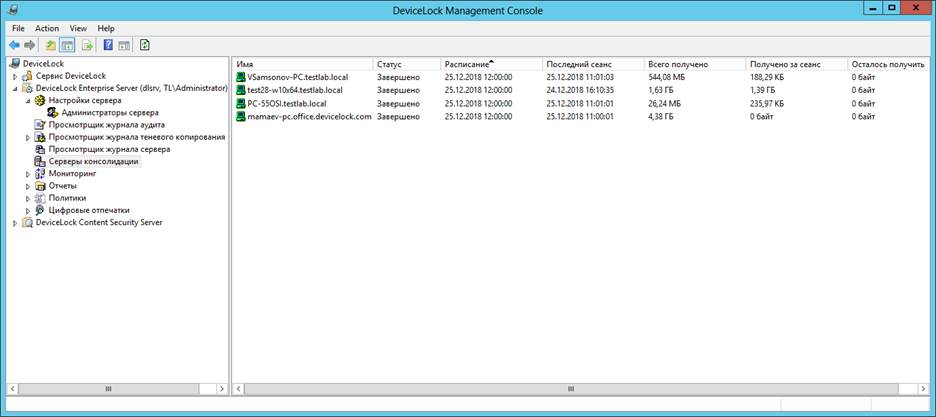Expand the Сервис DeviceLock node
Screen dimensions: 936x417
pos(15,76)
